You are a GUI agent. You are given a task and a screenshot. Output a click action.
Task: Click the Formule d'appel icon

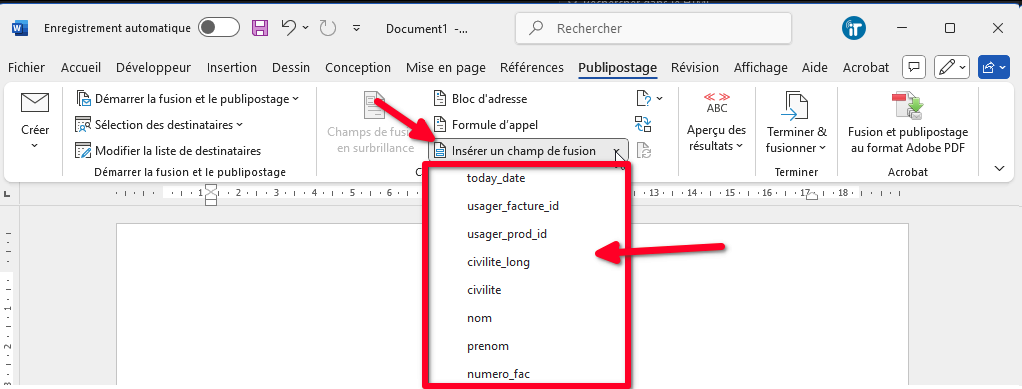440,124
